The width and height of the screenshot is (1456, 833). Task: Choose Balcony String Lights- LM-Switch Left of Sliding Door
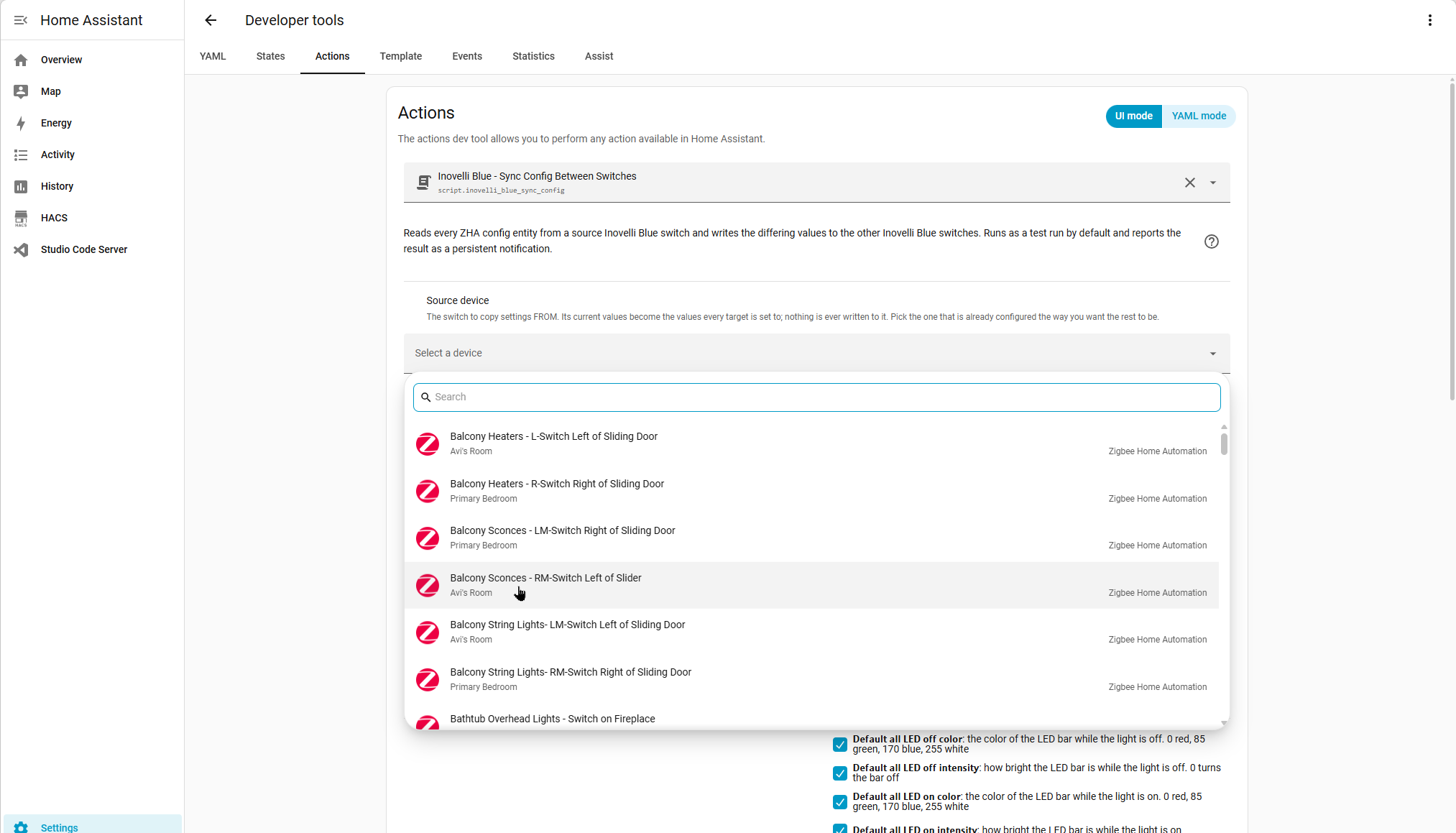811,632
